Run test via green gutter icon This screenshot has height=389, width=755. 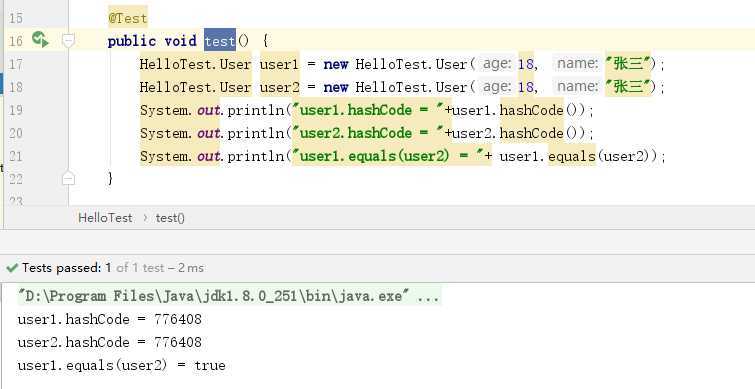point(40,39)
